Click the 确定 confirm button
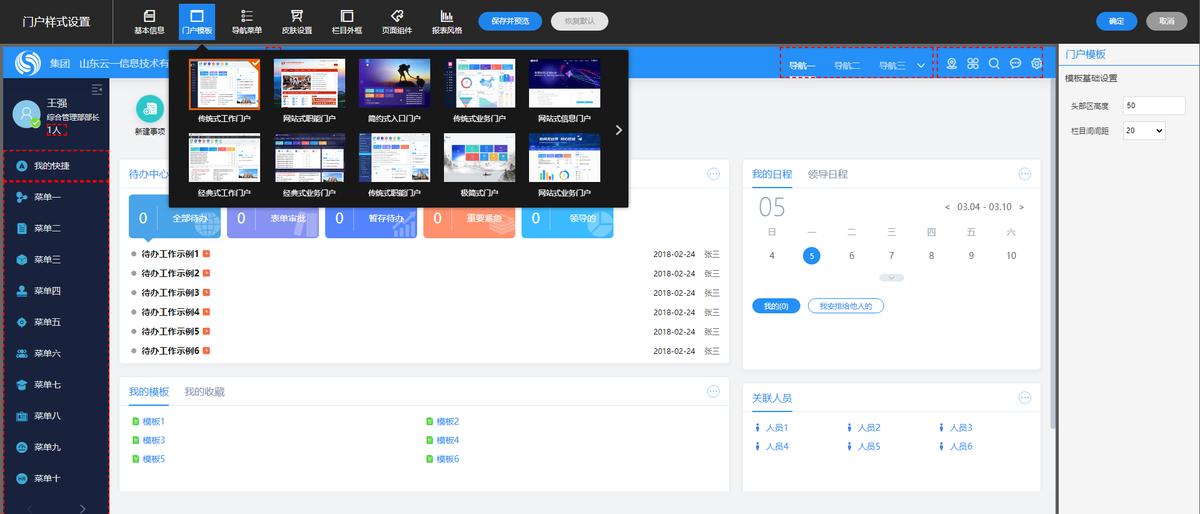This screenshot has height=514, width=1200. (x=1116, y=21)
